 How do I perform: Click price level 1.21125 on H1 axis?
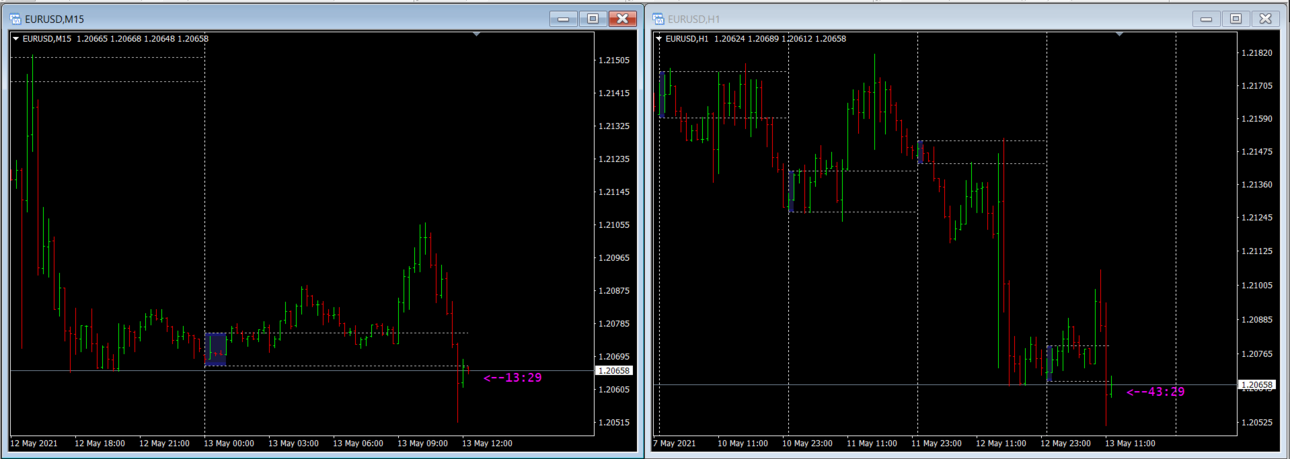click(x=1258, y=252)
